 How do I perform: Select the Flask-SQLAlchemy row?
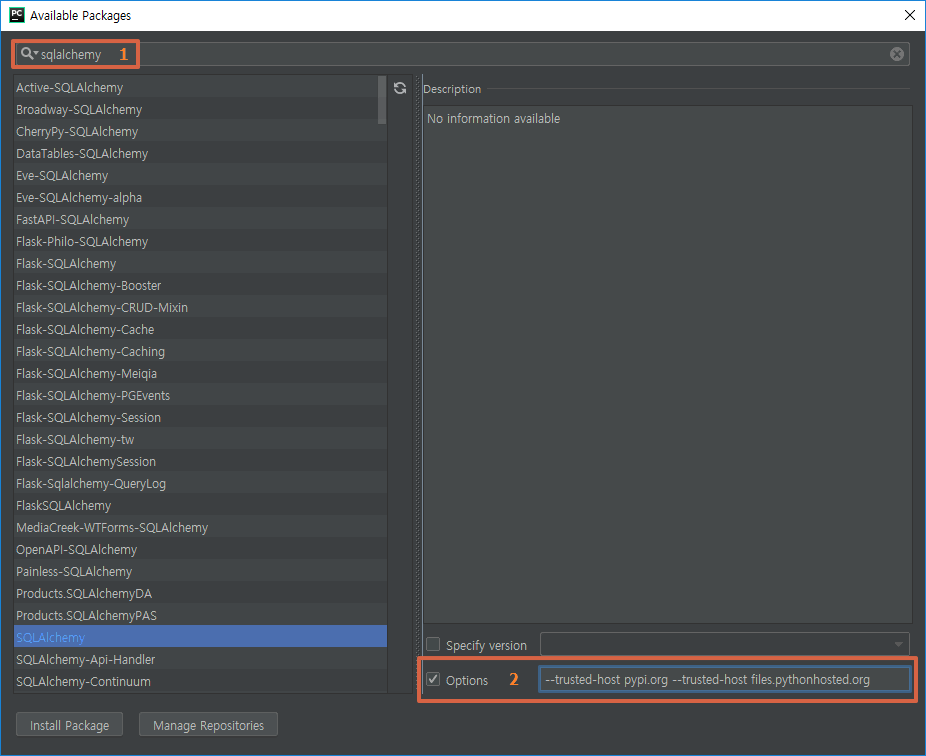[200, 263]
